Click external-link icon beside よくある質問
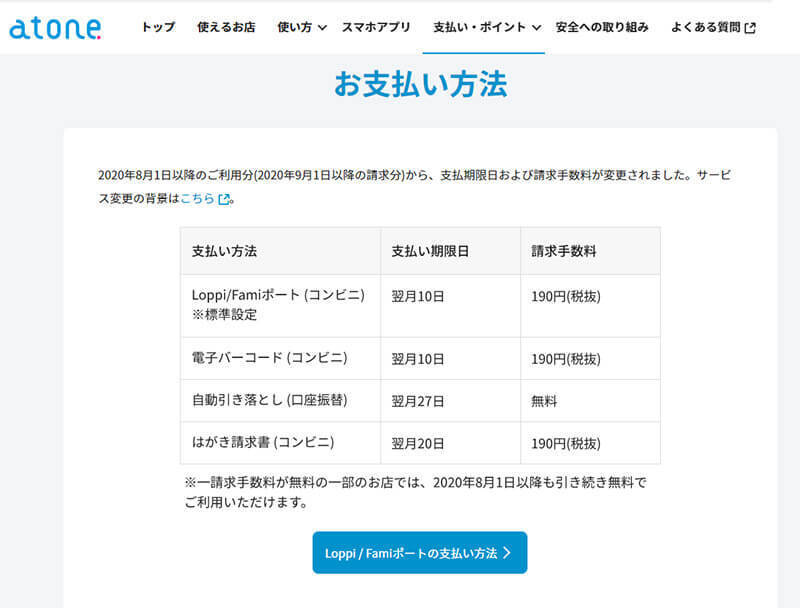This screenshot has width=800, height=608. pos(751,28)
